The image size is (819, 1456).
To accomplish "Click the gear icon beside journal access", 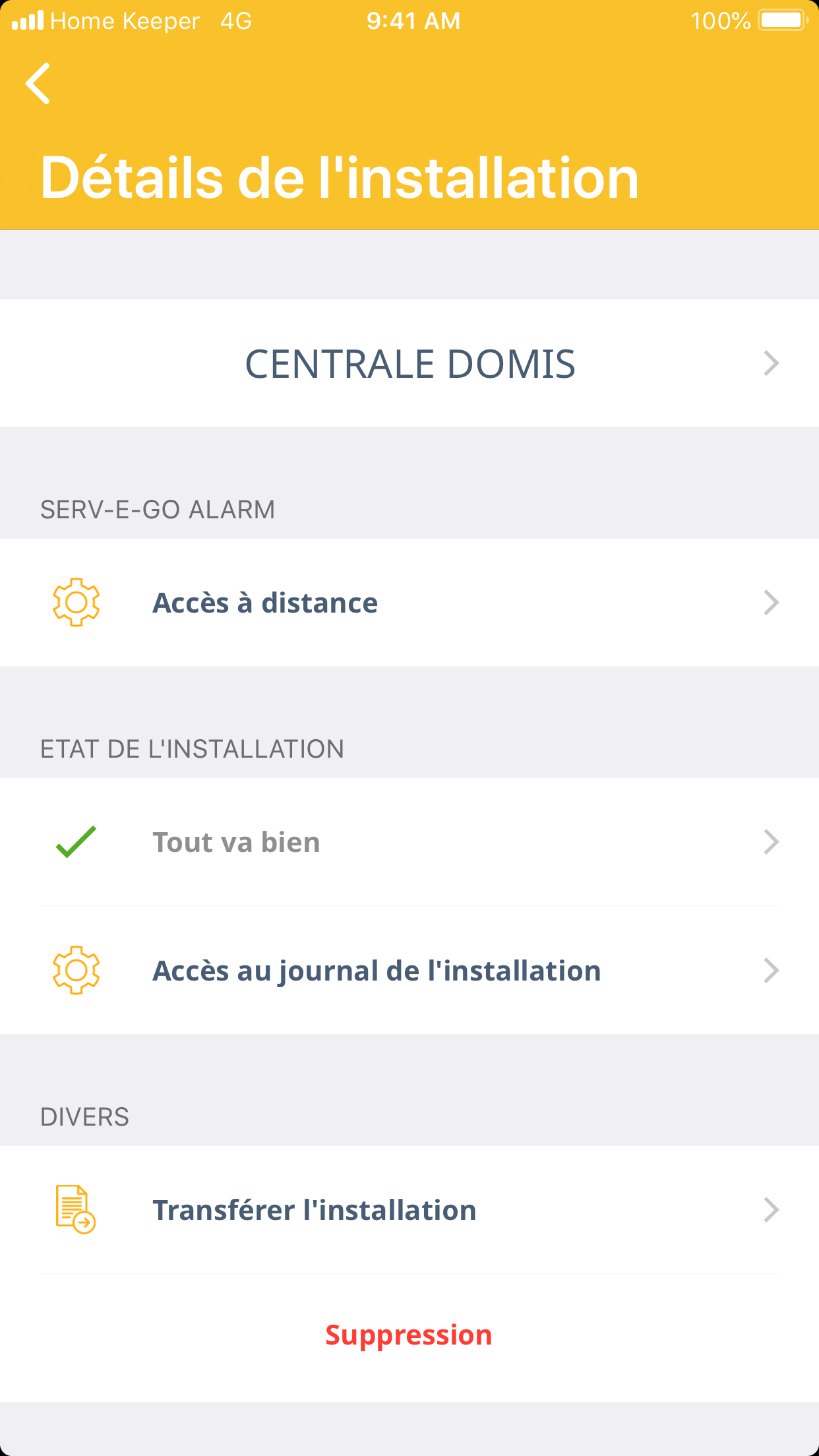I will 76,970.
